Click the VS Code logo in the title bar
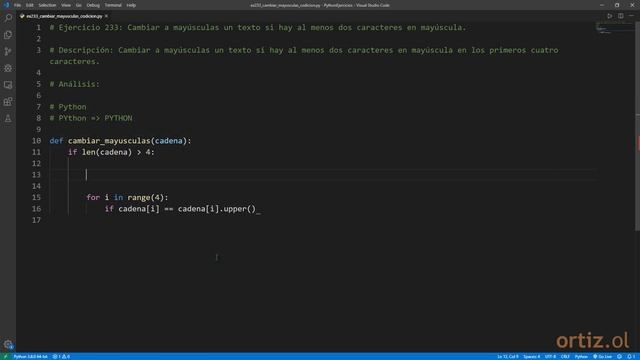Image resolution: width=640 pixels, height=360 pixels. (x=6, y=5)
